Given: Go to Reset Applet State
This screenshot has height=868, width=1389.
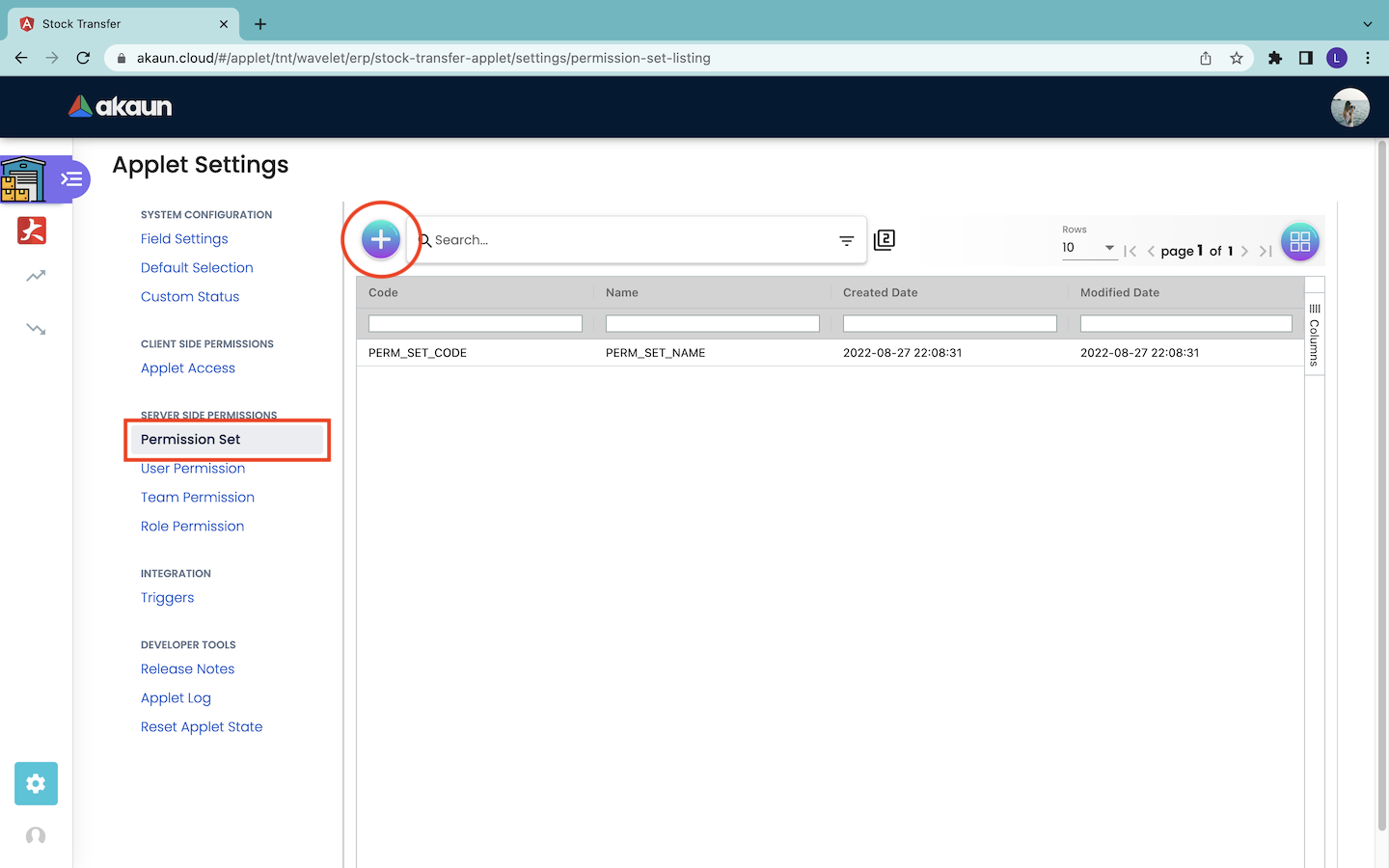Looking at the screenshot, I should click(x=202, y=727).
